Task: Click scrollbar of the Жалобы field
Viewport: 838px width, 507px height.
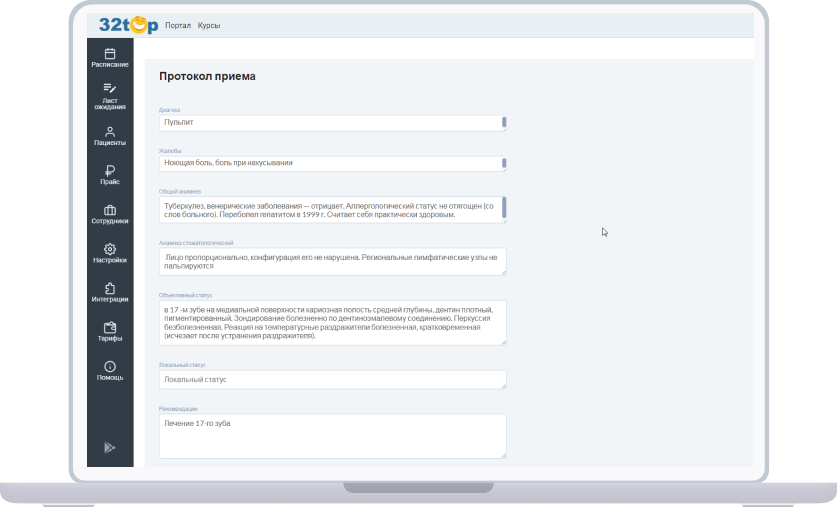Action: click(x=504, y=163)
